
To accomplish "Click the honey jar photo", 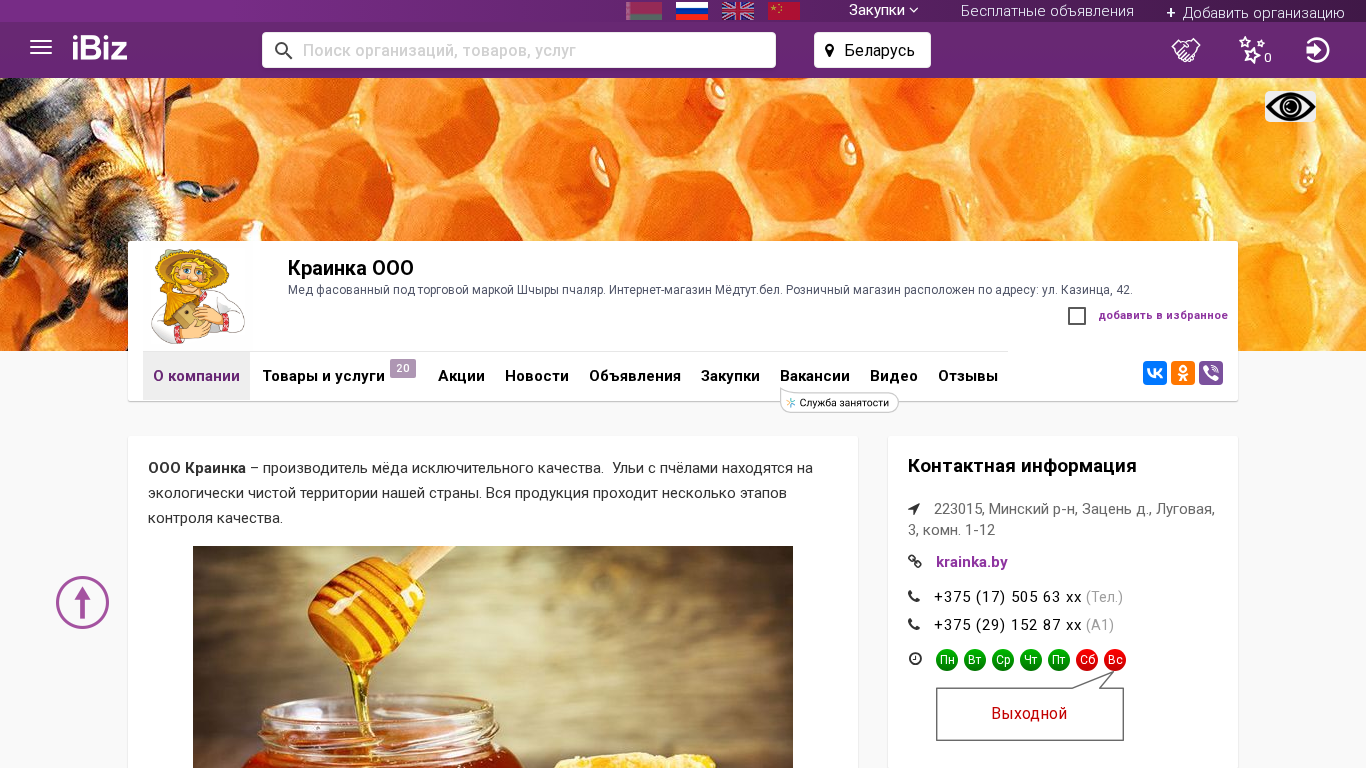I will (493, 657).
